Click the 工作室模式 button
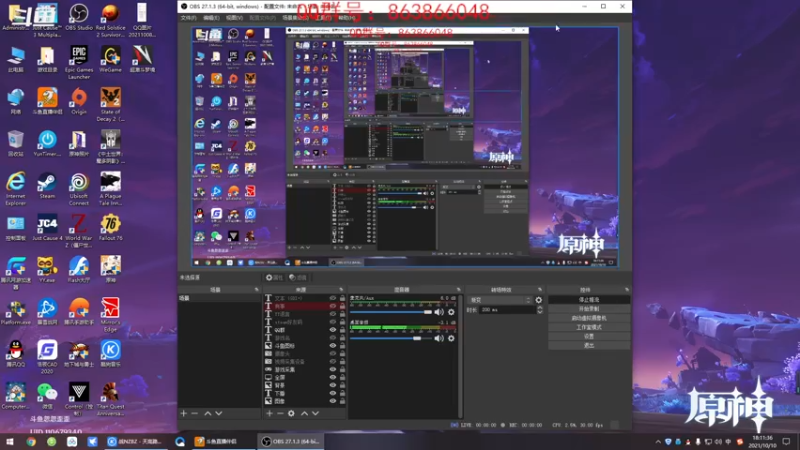The image size is (800, 450). [x=589, y=328]
